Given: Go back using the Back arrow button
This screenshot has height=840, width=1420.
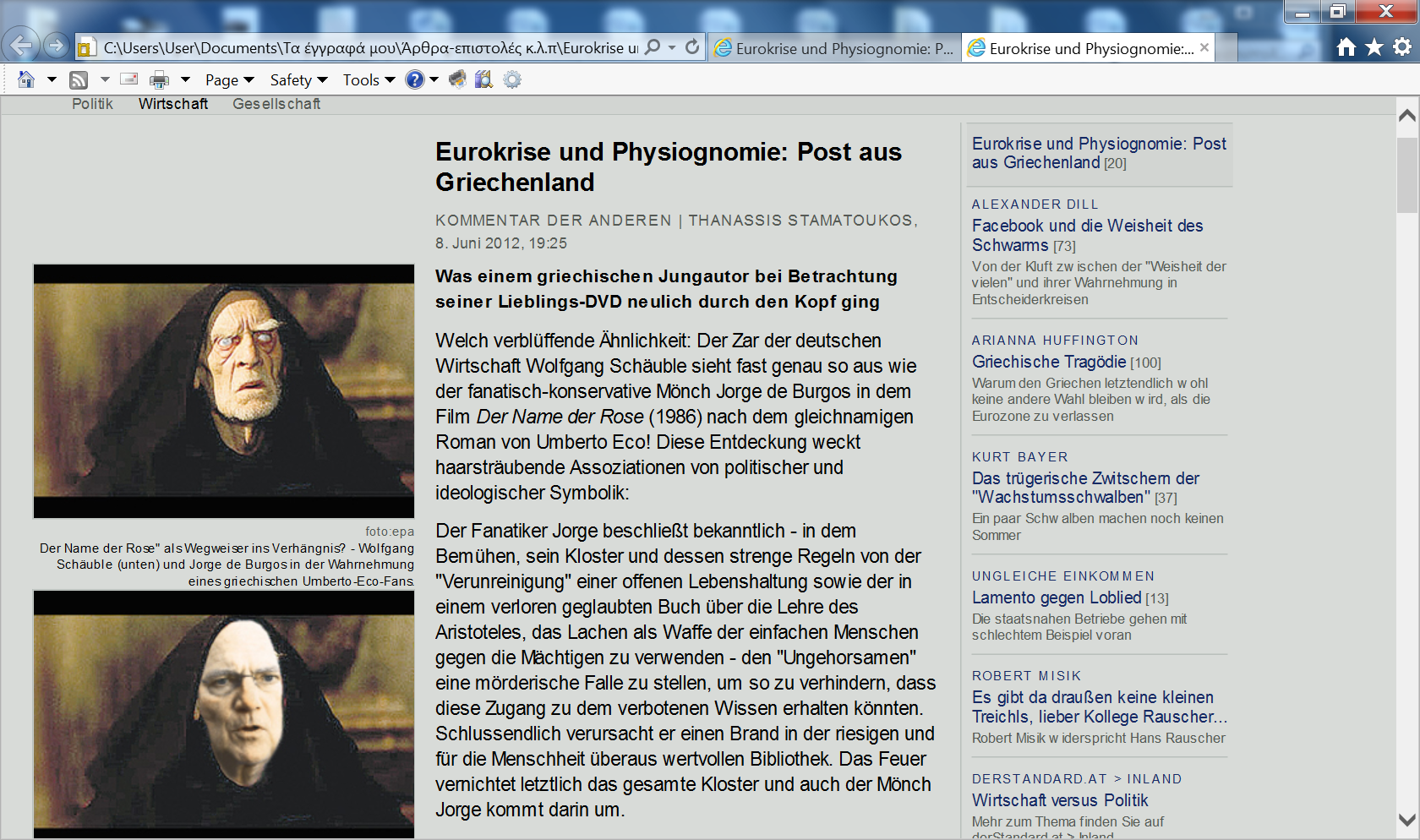Looking at the screenshot, I should (21, 45).
